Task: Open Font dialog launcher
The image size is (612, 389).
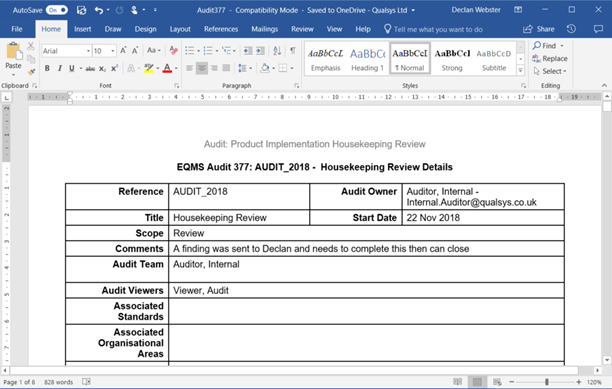Action: 176,85
